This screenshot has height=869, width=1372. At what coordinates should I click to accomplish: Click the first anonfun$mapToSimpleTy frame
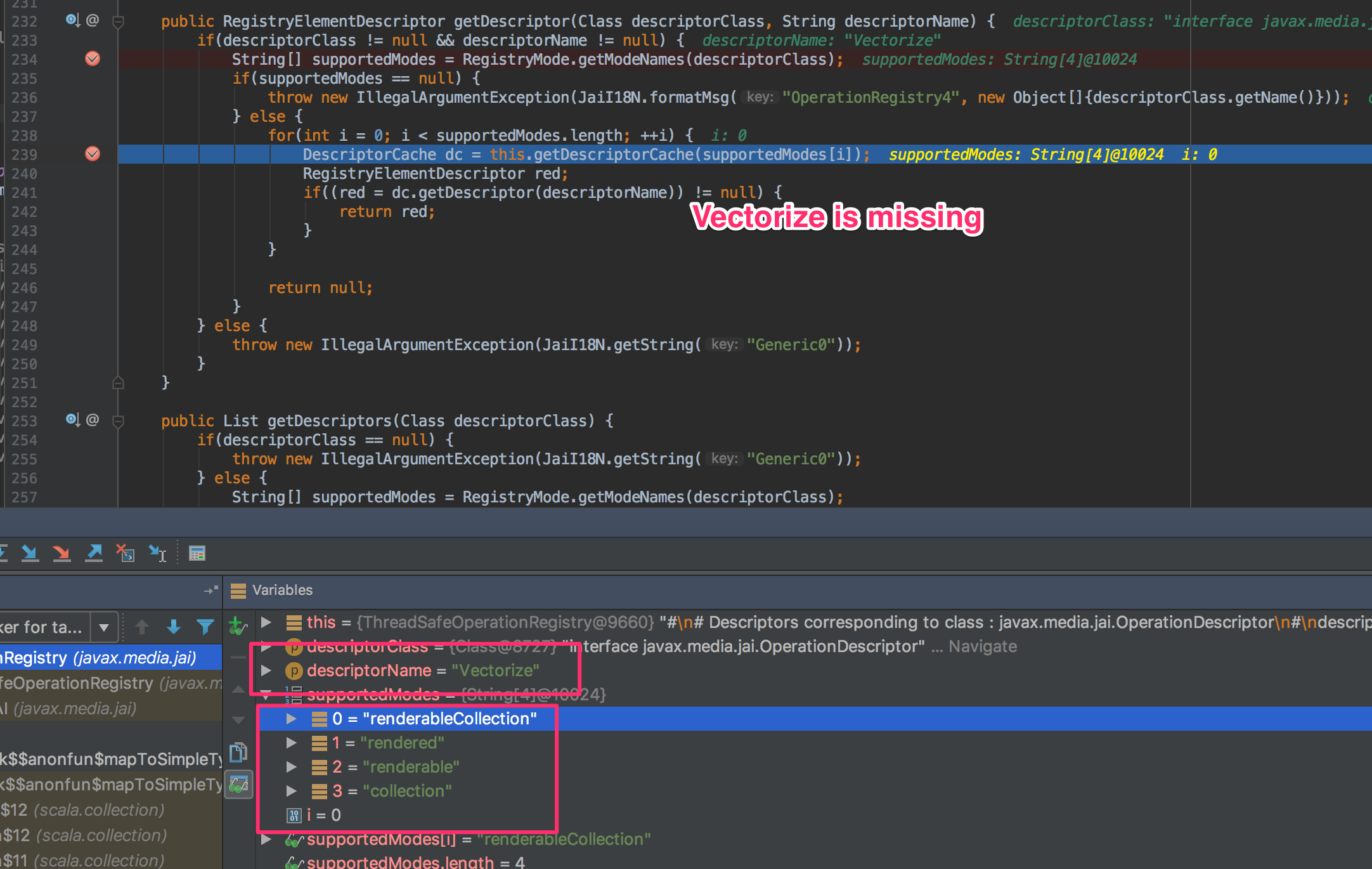click(111, 759)
